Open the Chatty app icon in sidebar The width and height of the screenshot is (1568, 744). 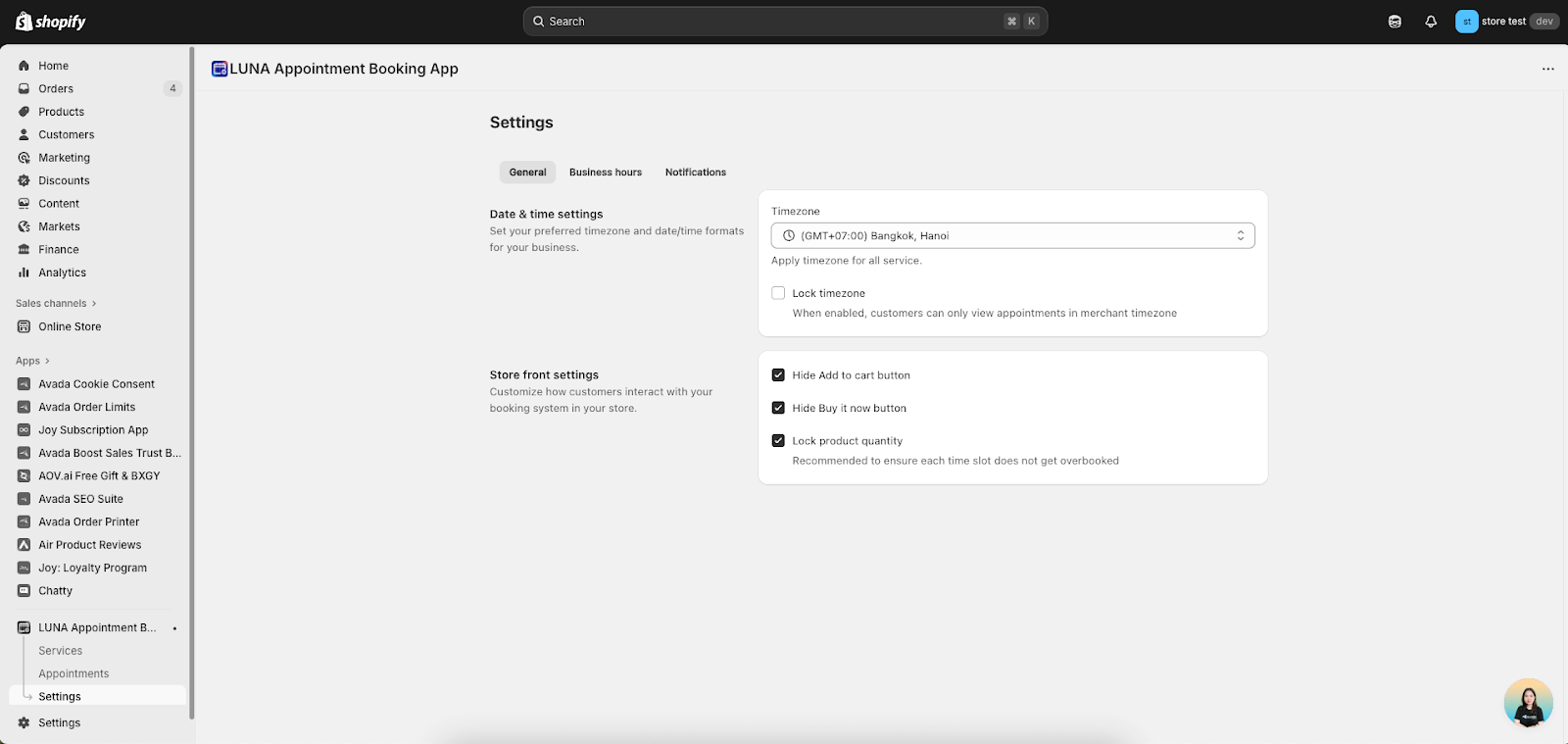(x=24, y=591)
